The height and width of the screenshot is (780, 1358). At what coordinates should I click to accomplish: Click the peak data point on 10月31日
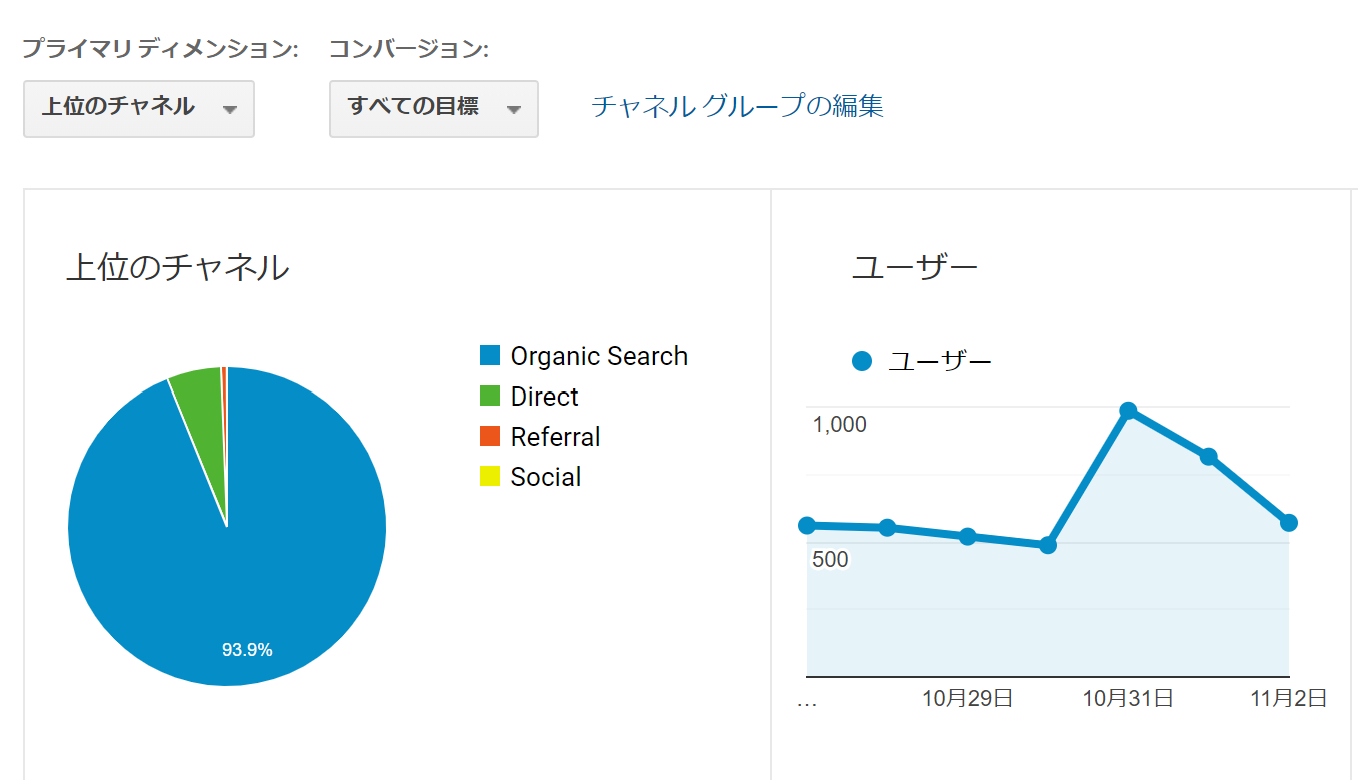[1128, 410]
